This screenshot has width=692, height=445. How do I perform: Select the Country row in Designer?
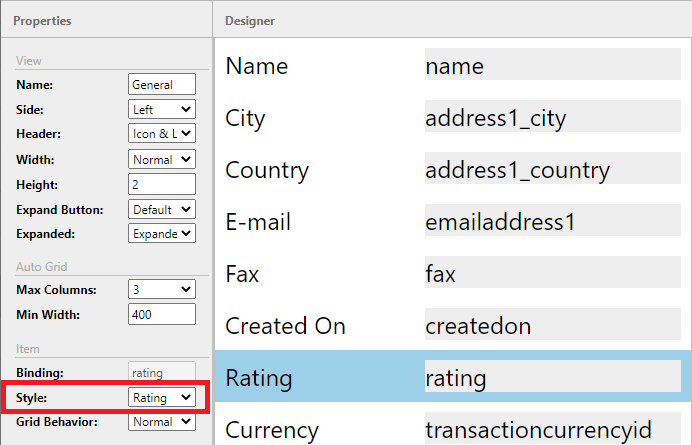click(452, 170)
